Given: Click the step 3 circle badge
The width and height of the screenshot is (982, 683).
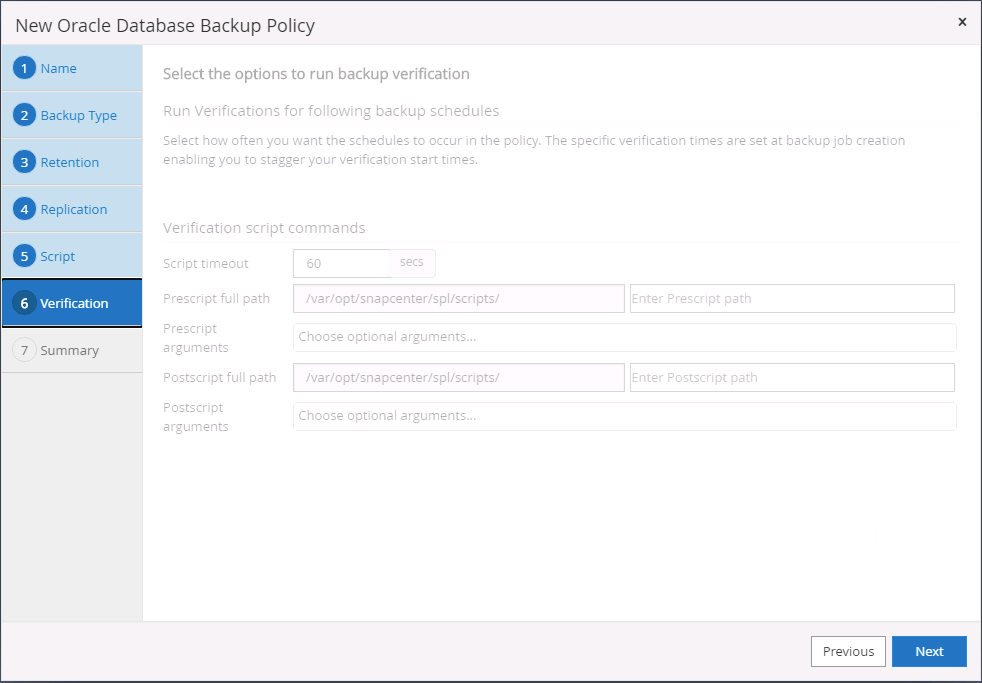Looking at the screenshot, I should tap(25, 162).
